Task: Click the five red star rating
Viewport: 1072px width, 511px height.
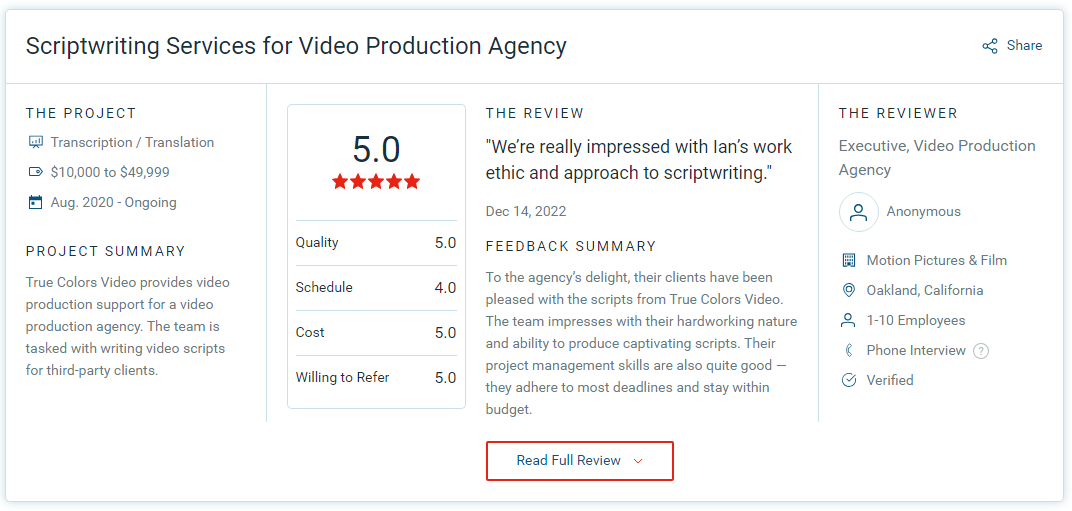Action: 376,181
